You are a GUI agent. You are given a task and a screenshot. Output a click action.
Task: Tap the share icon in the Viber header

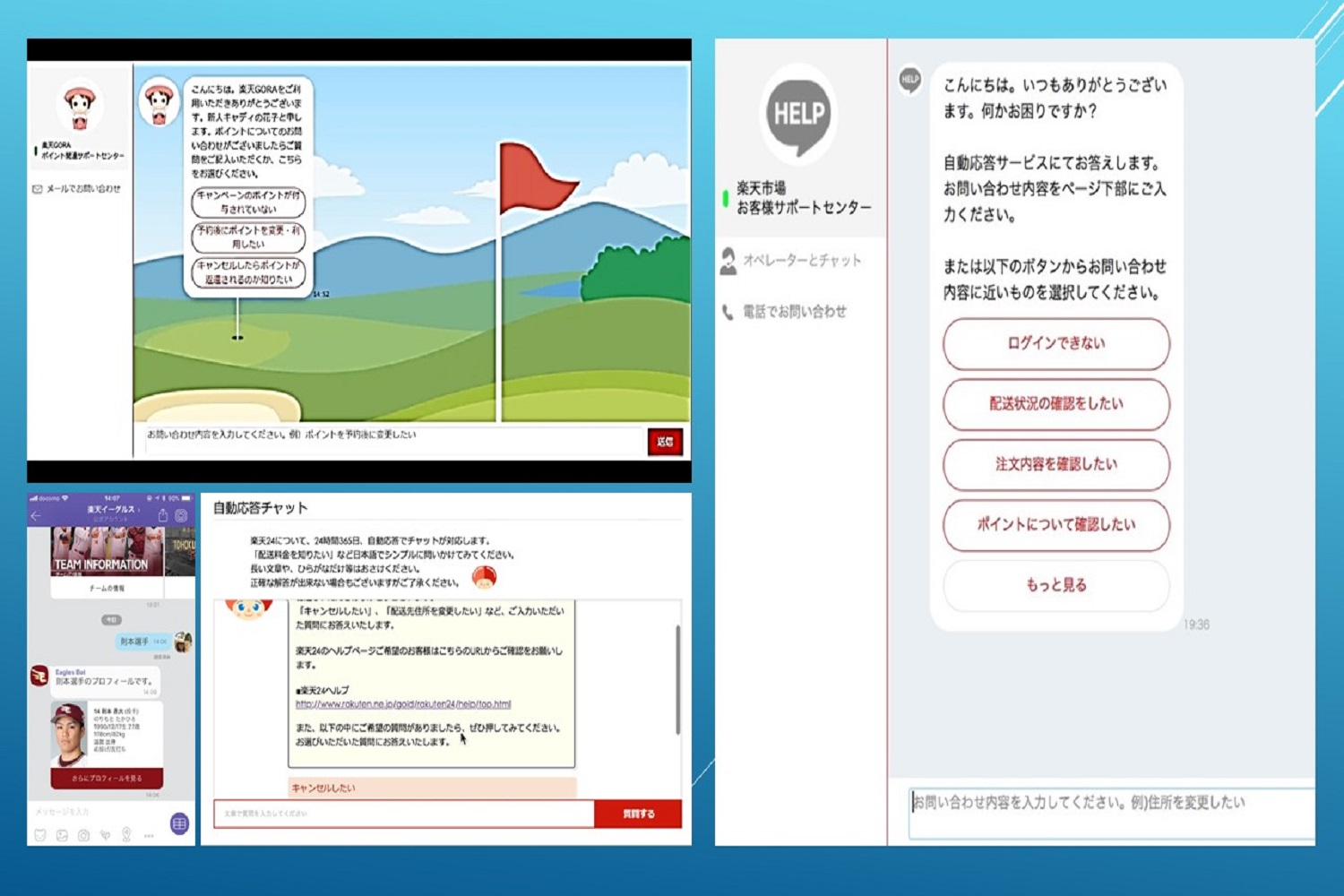163,515
